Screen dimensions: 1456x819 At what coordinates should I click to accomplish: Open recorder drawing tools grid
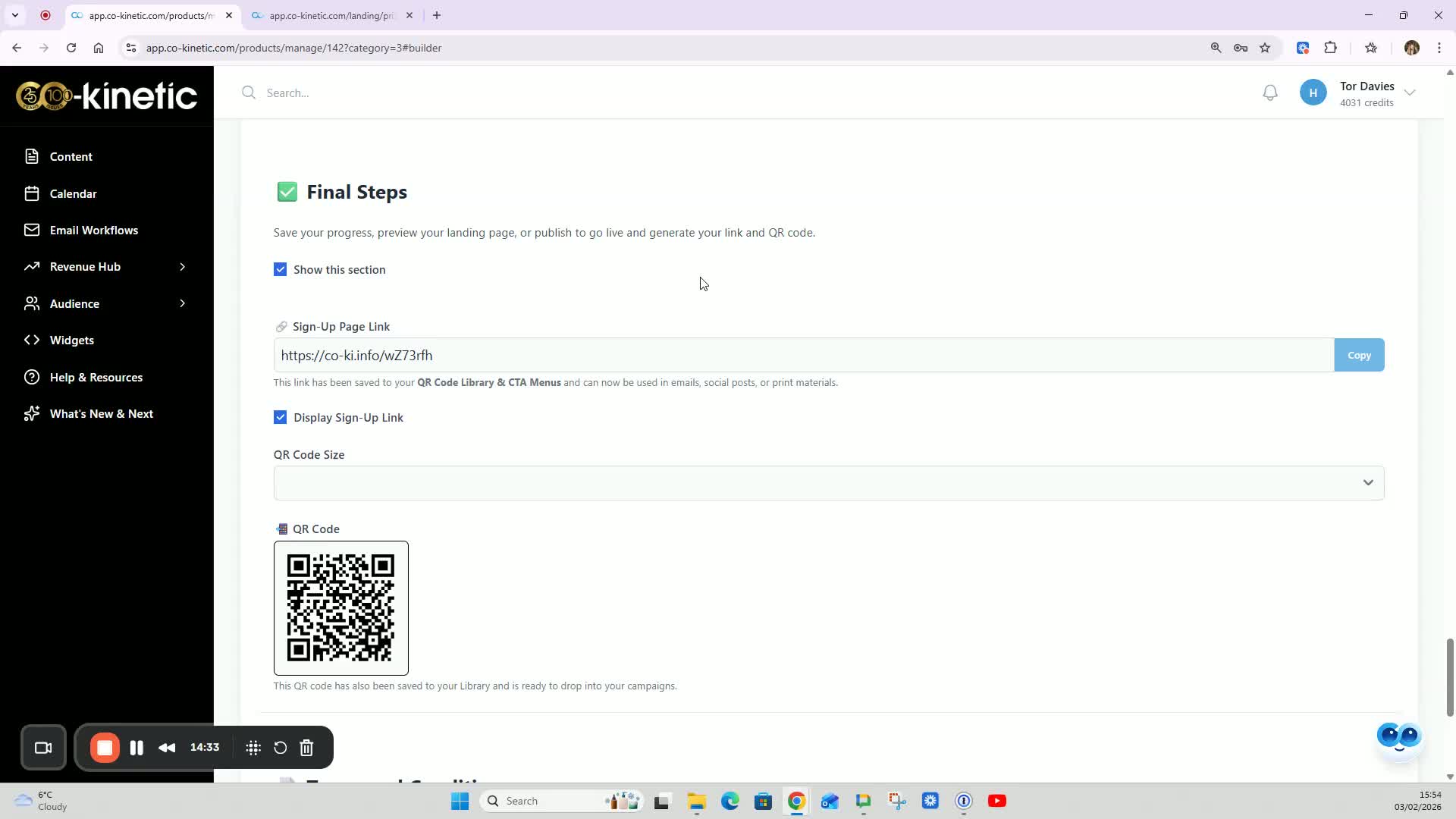coord(253,748)
